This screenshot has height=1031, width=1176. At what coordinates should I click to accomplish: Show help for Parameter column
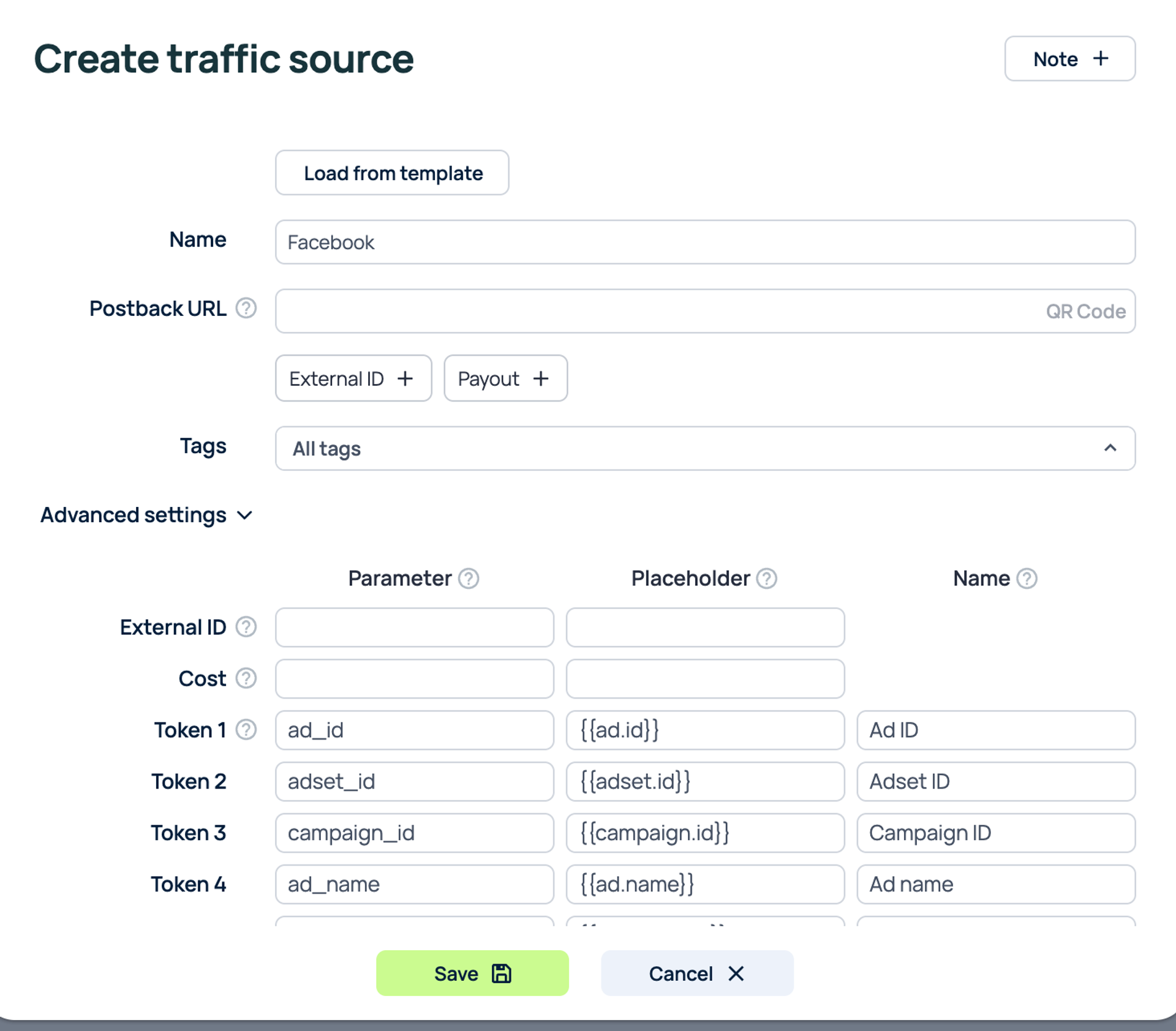pos(469,578)
